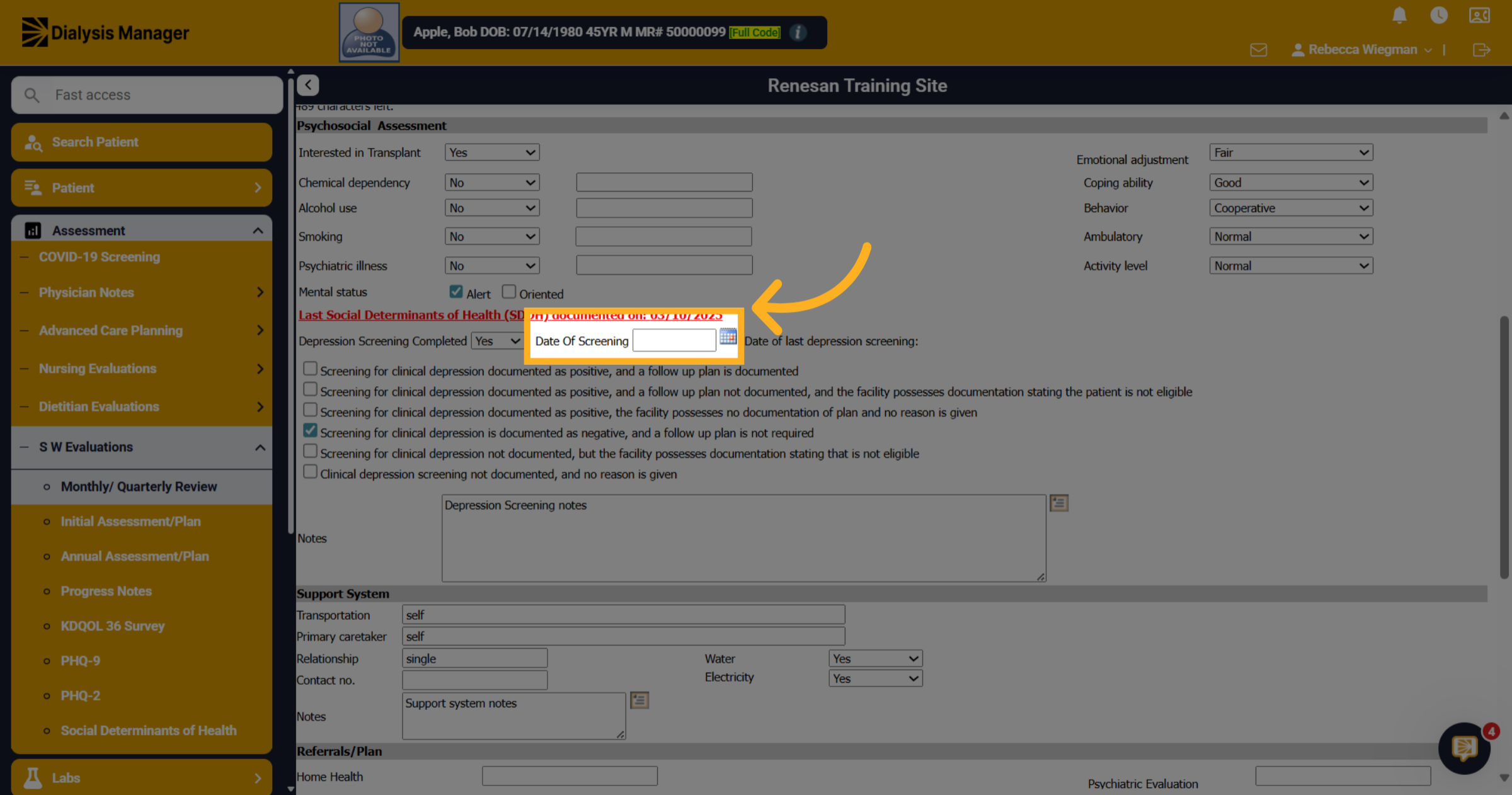
Task: Check Clinical depression screening not documented option
Action: click(310, 471)
